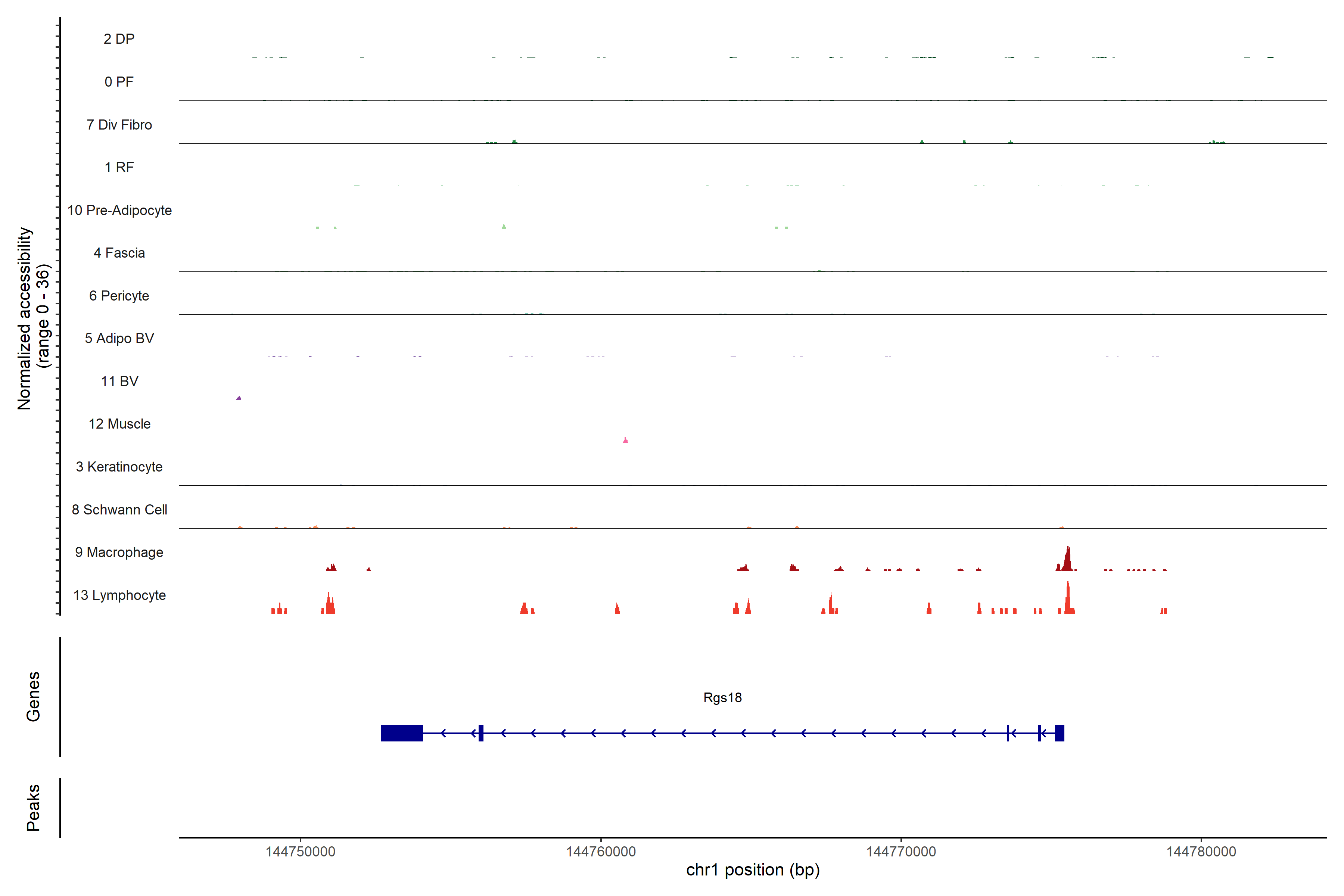This screenshot has width=1344, height=896.
Task: Select the 7 Div Fibro track label
Action: tap(119, 125)
